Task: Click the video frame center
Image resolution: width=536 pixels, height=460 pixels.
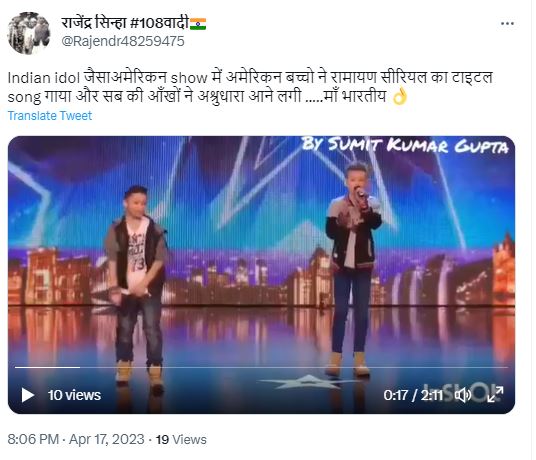Action: click(x=262, y=274)
